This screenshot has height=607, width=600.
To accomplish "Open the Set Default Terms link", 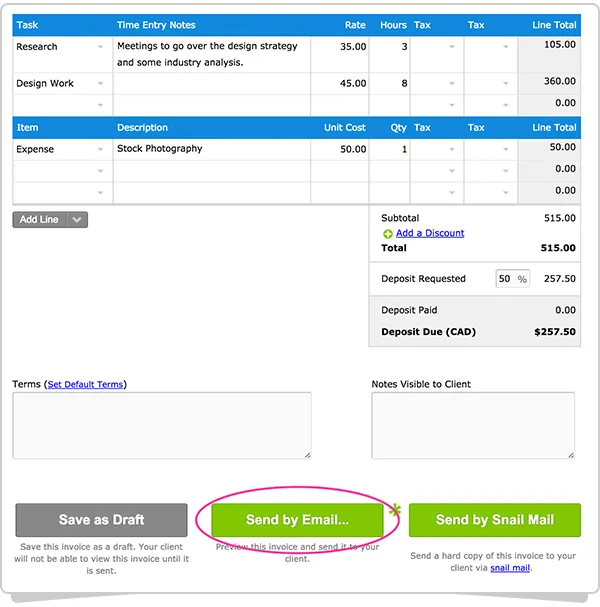I will (86, 384).
